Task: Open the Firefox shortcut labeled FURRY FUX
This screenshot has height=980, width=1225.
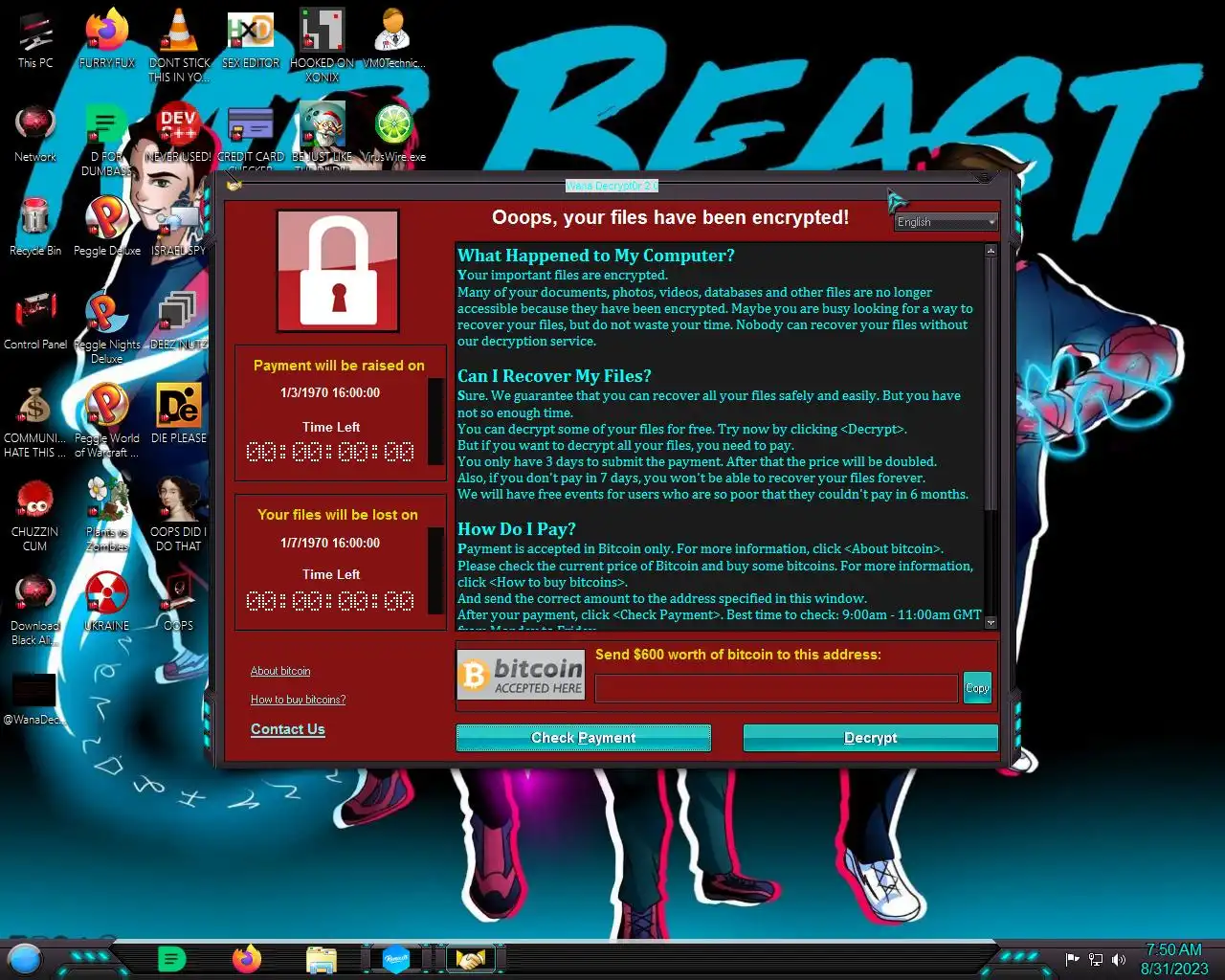Action: 106,38
